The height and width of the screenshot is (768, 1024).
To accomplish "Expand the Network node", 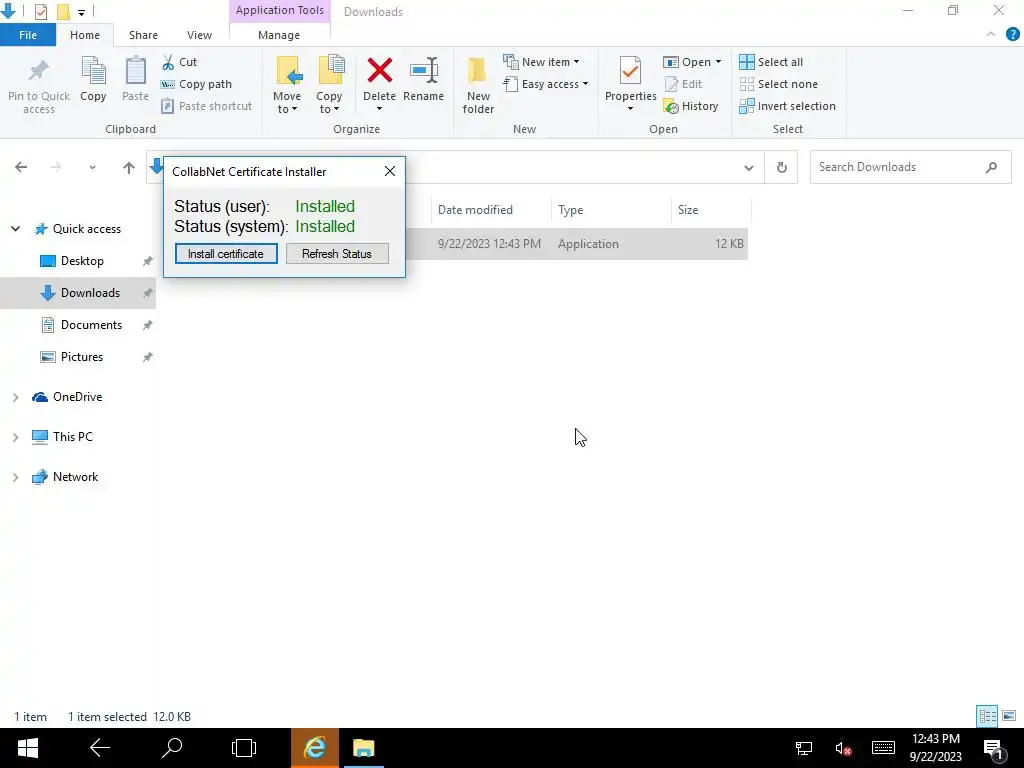I will tap(16, 477).
